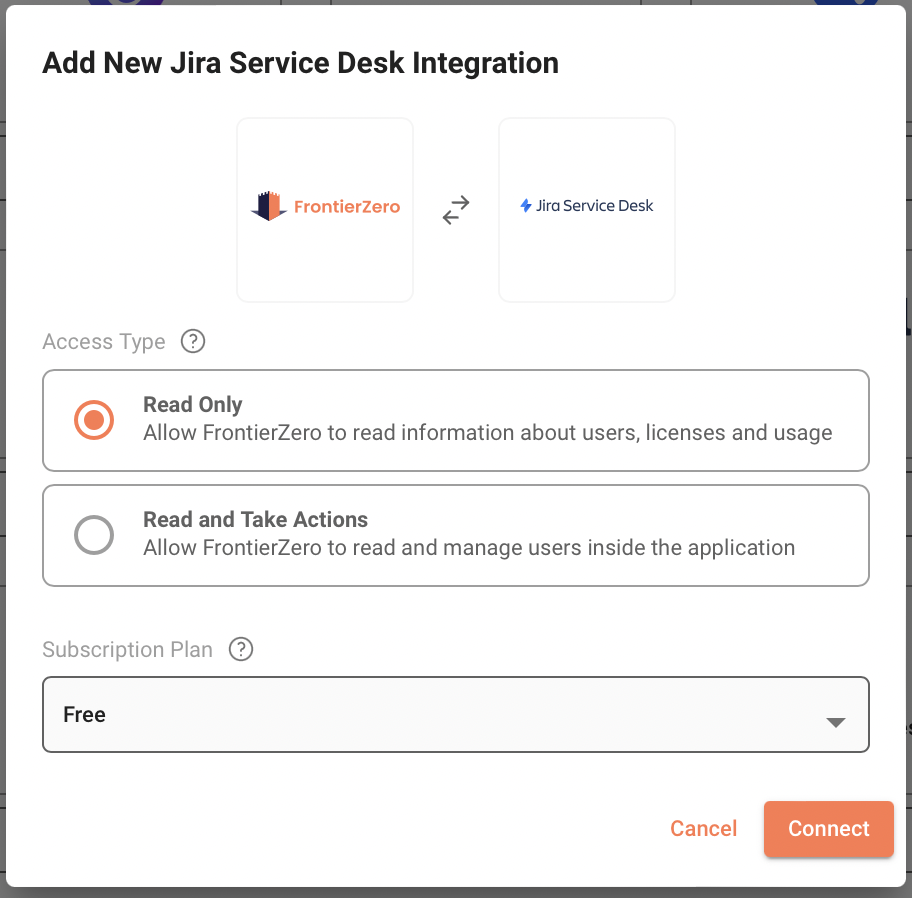
Task: Click the Jira lightning bolt icon
Action: (x=526, y=206)
